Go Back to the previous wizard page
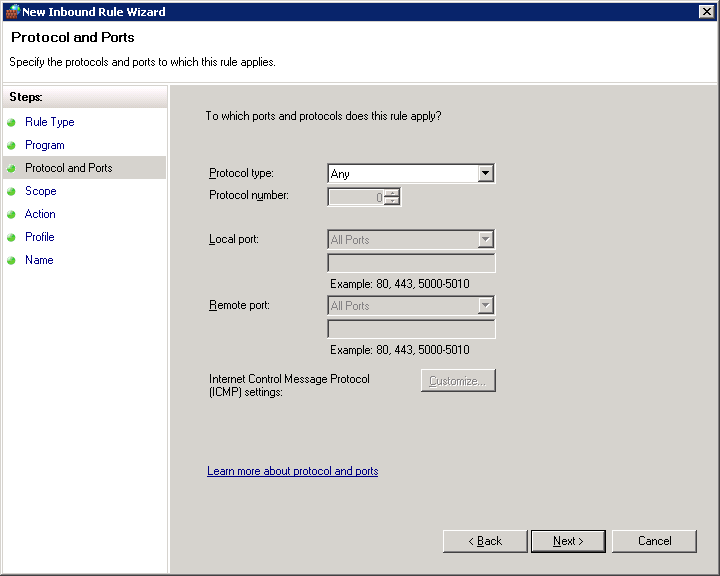 click(485, 541)
